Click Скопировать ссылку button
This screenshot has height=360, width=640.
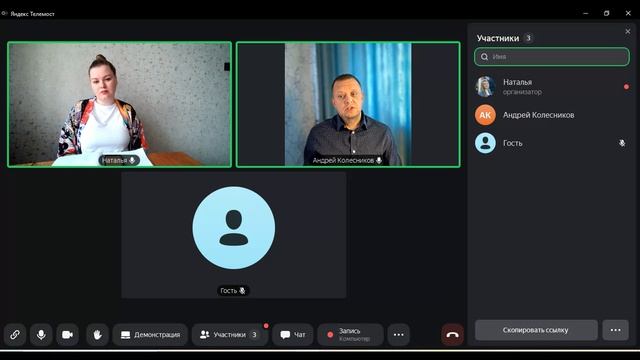click(536, 330)
